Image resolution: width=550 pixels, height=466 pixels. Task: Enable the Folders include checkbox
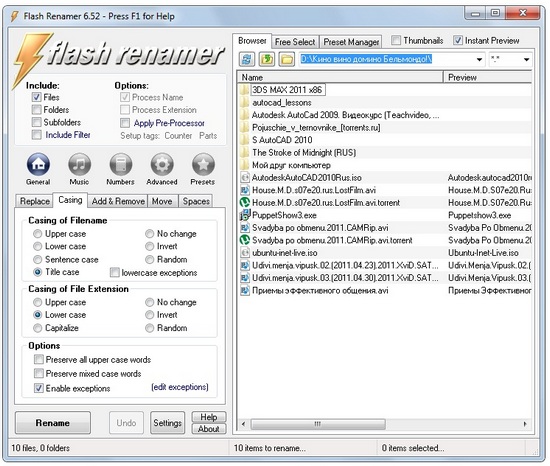coord(36,110)
